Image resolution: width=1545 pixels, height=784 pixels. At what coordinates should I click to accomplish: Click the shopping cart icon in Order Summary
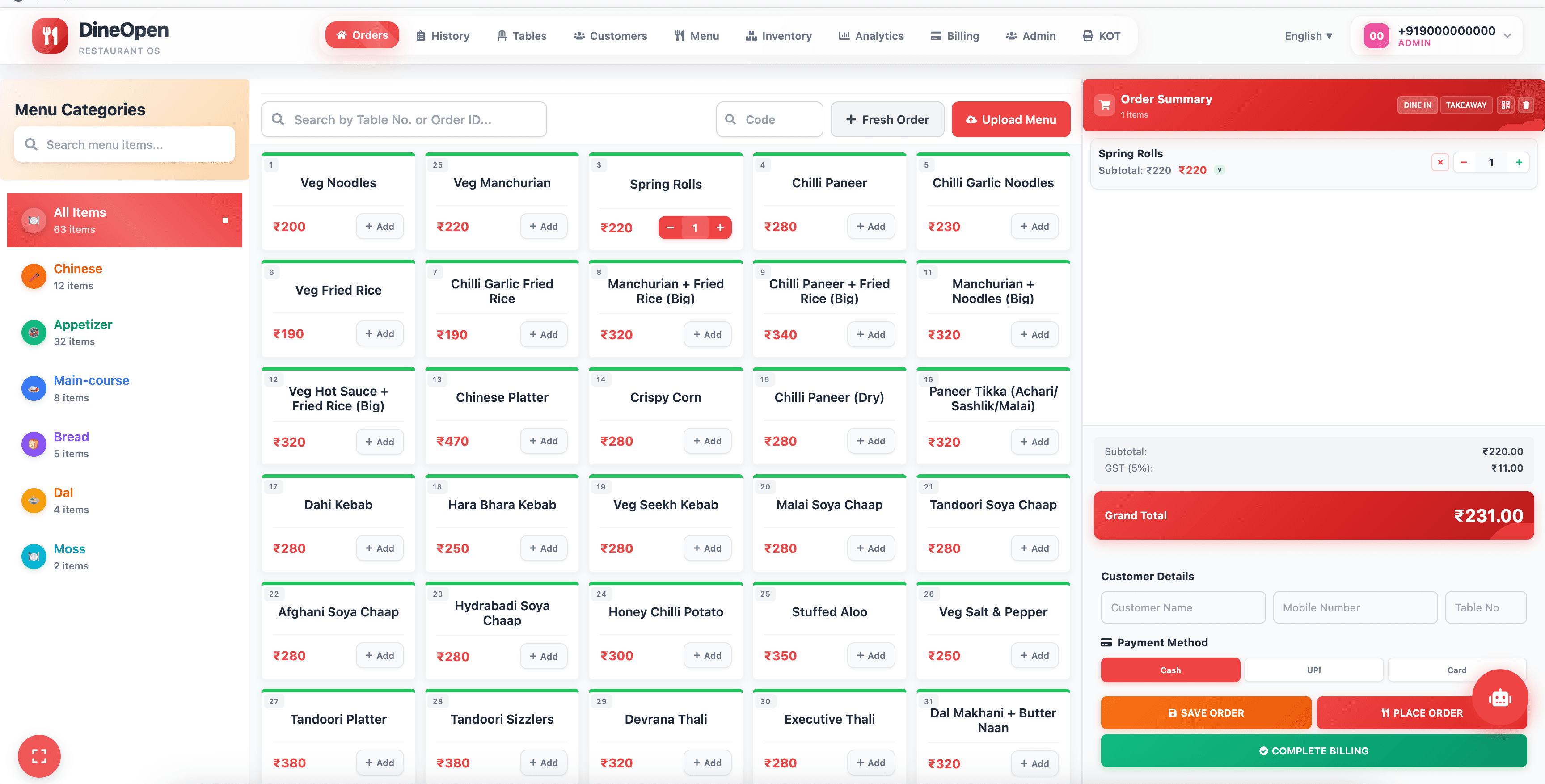[1104, 105]
